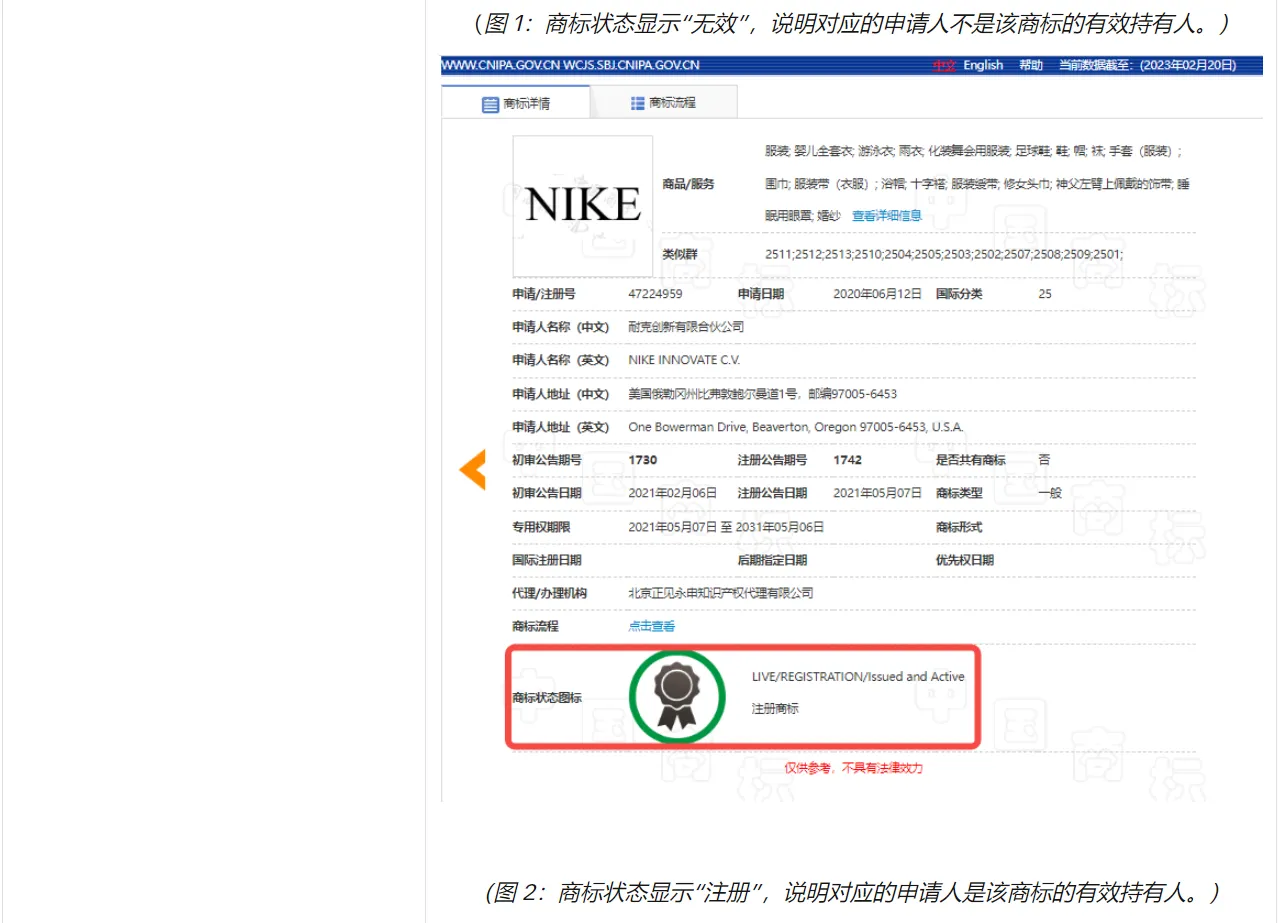
Task: Open the 帮助 help link
Action: click(1031, 65)
